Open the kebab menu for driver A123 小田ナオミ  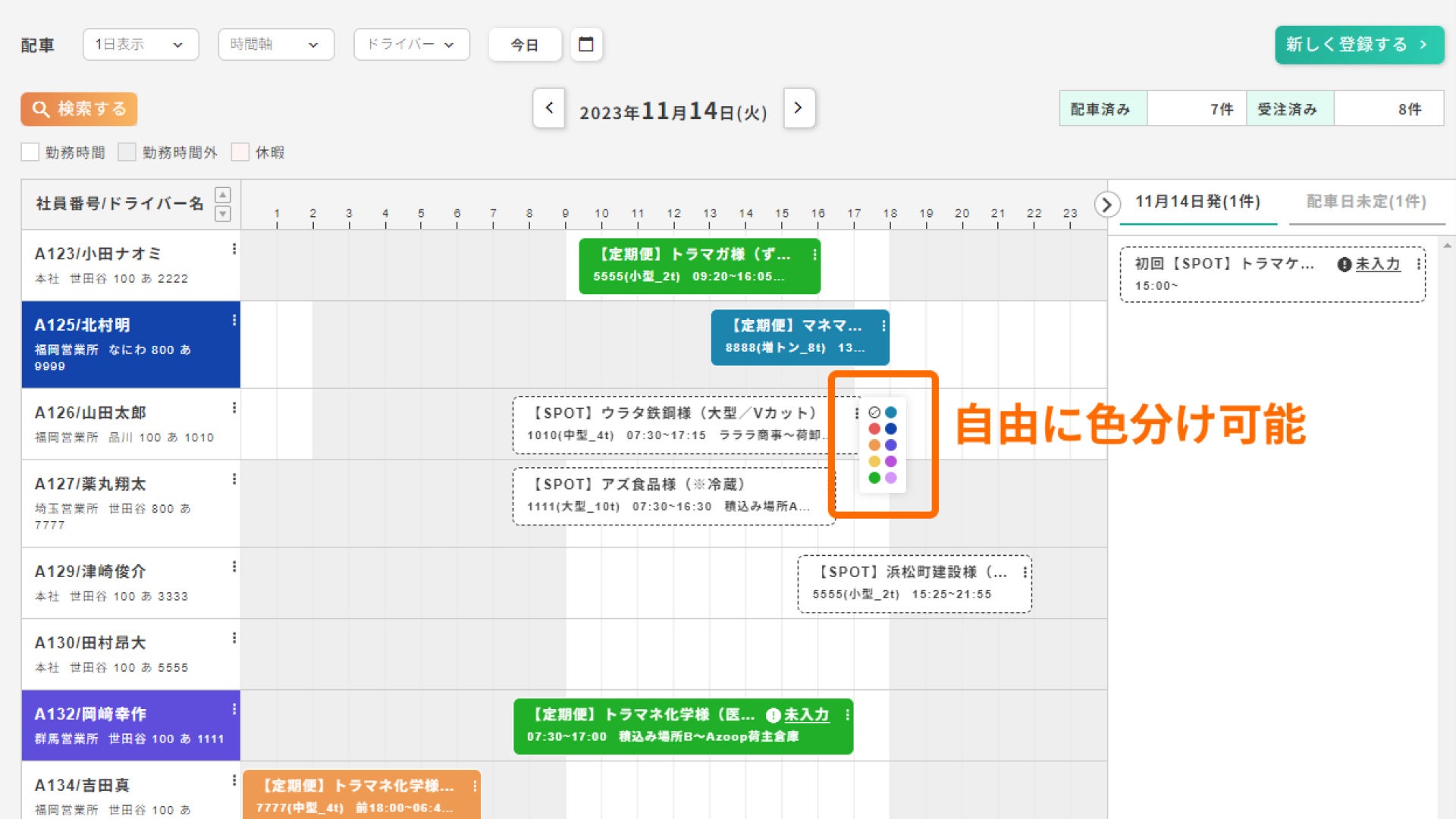(x=234, y=249)
